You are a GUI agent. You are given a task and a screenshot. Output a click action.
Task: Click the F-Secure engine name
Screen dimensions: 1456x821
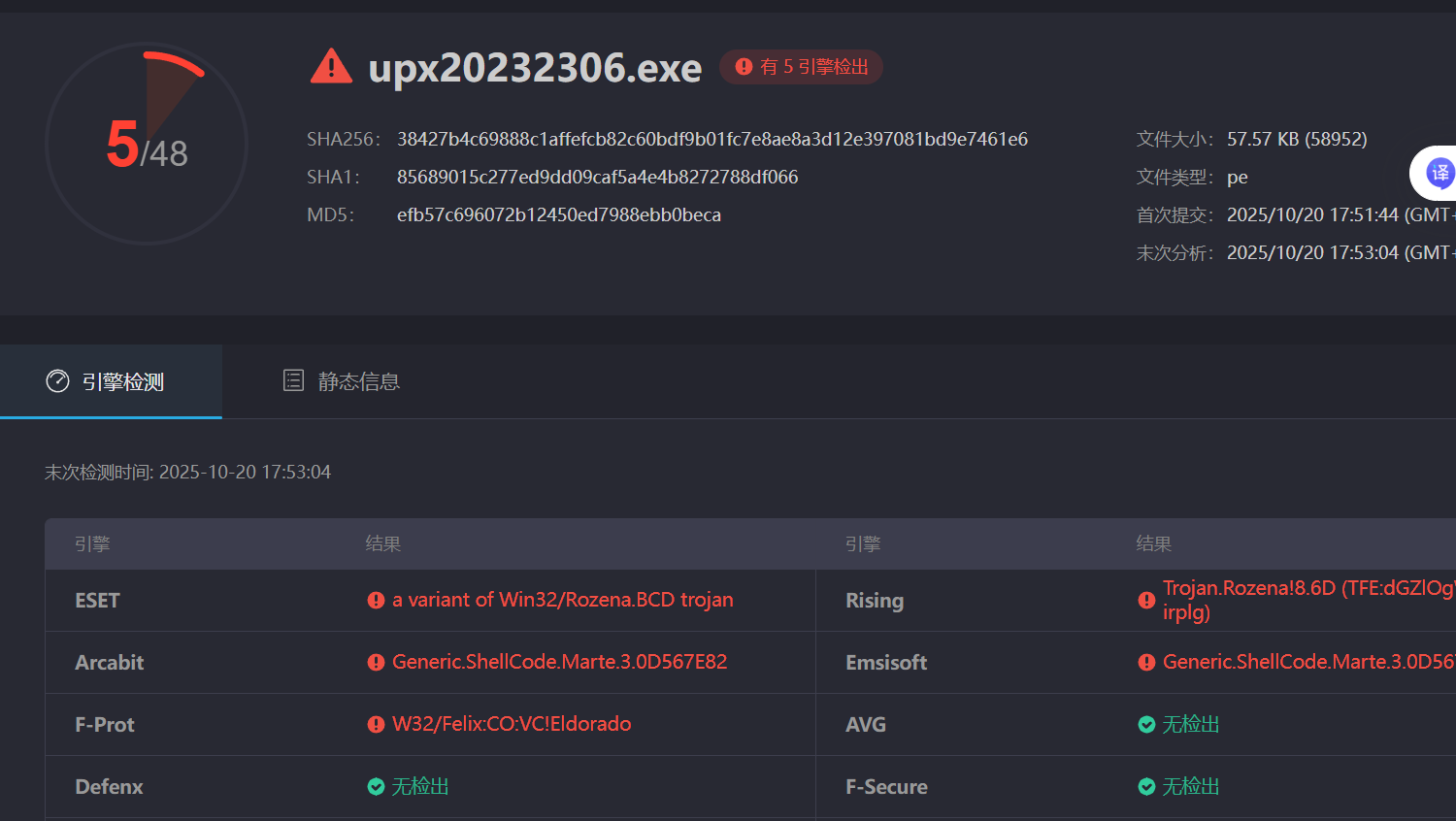[886, 787]
